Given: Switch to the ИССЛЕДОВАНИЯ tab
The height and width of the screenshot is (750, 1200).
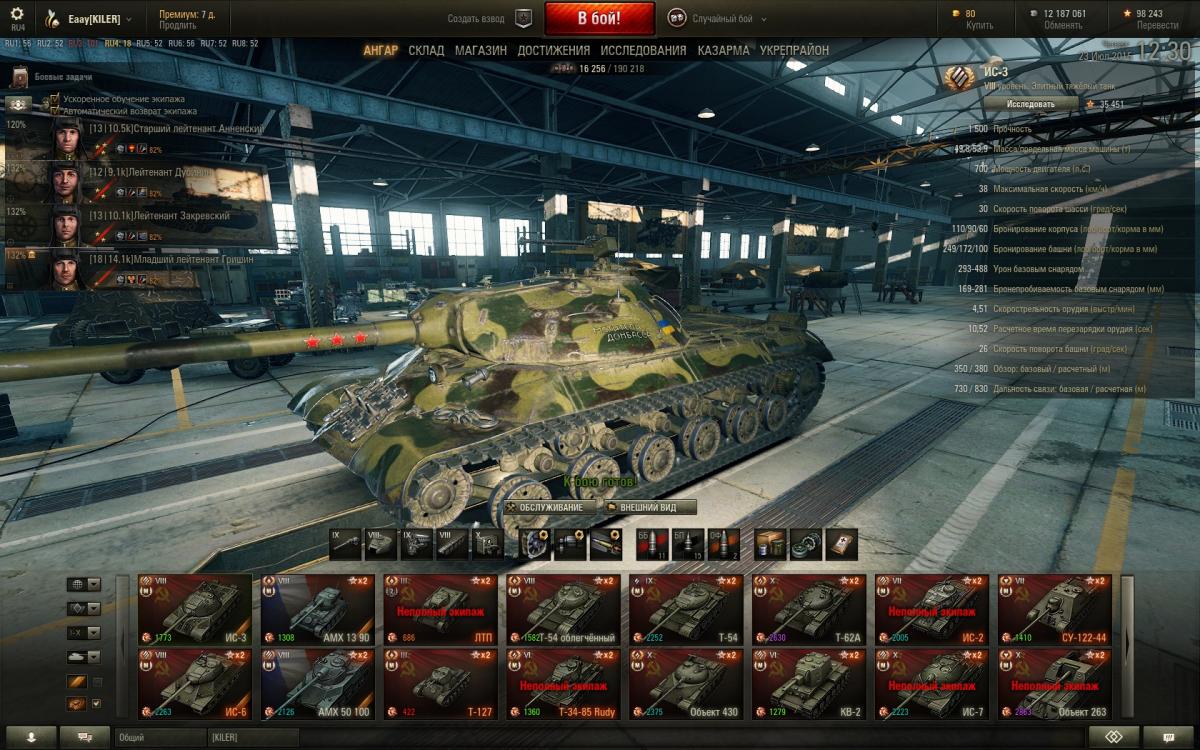Looking at the screenshot, I should pyautogui.click(x=643, y=50).
